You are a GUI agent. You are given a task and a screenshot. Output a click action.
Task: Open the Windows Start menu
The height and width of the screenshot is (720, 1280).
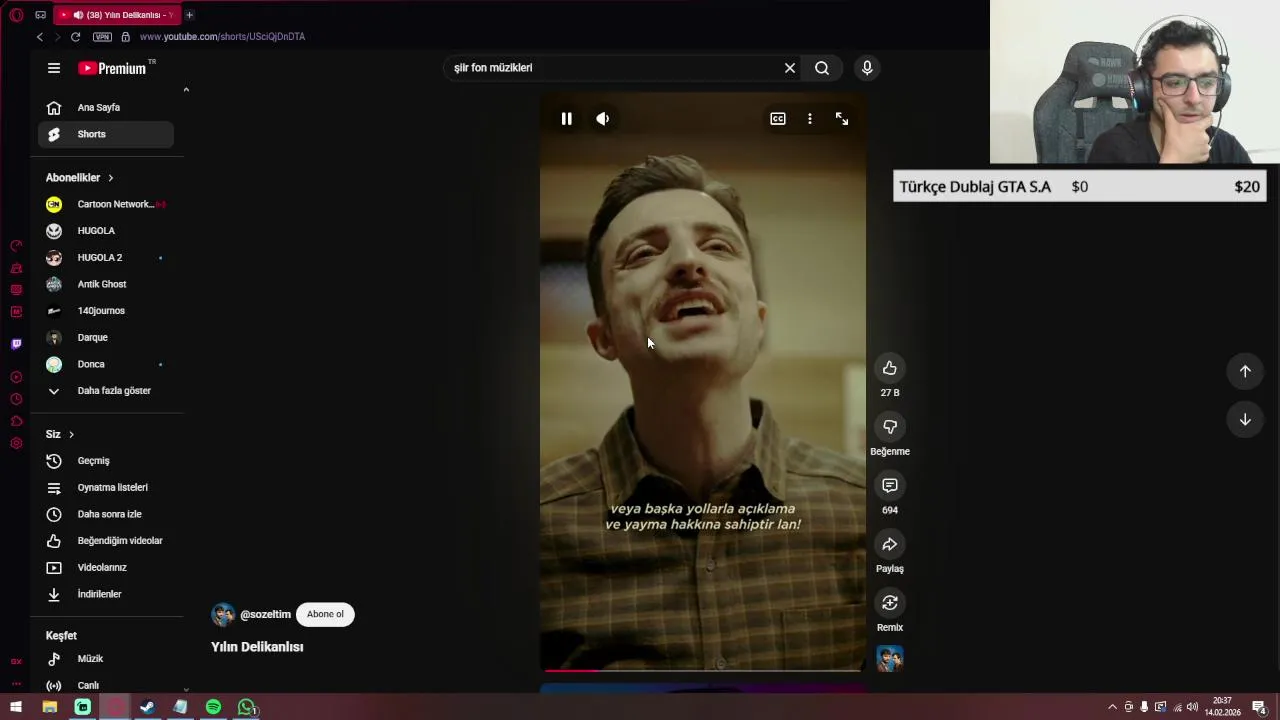point(16,707)
